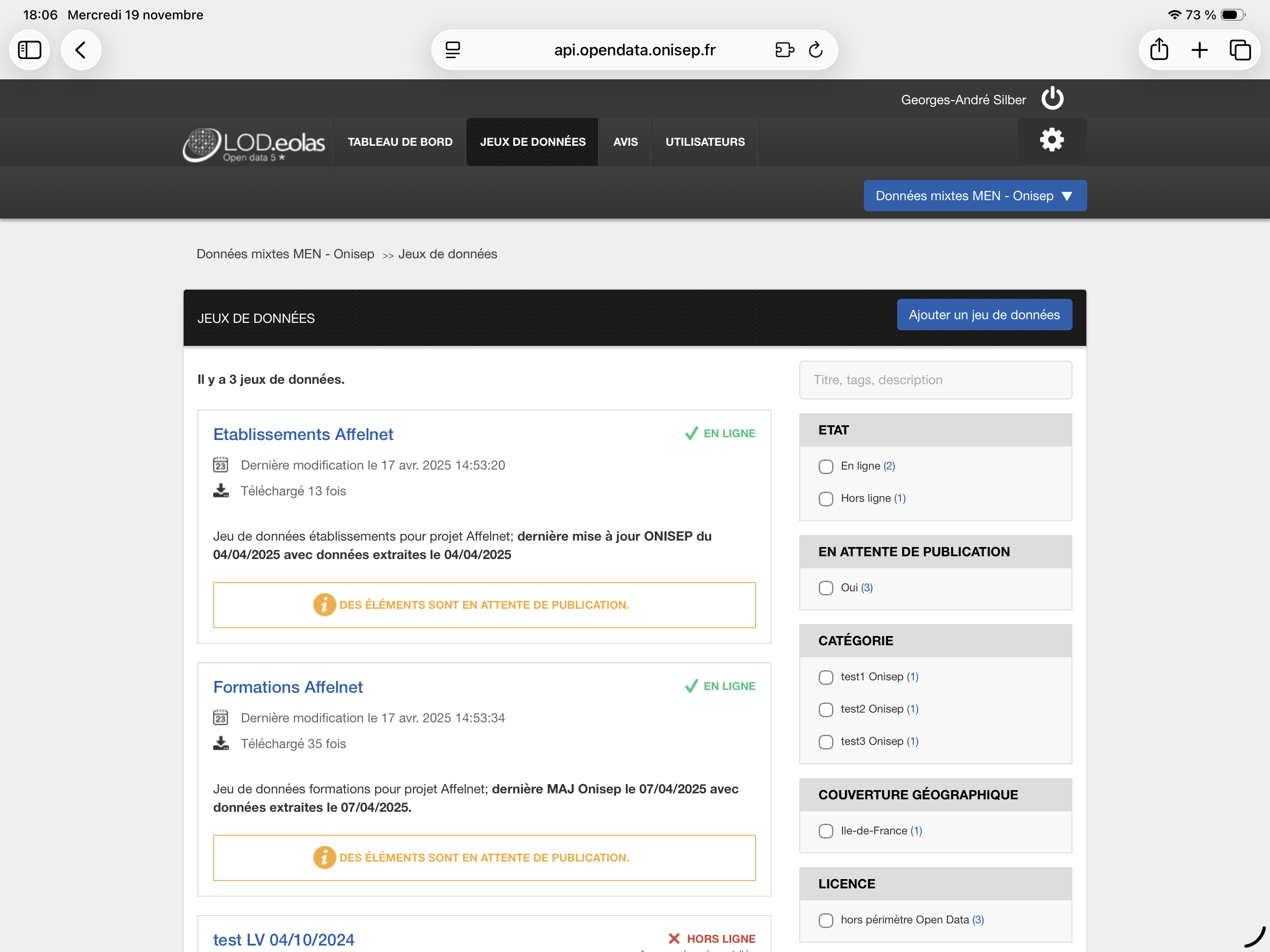Enable the Ile-de-France coverage filter
This screenshot has width=1270, height=952.
pyautogui.click(x=826, y=831)
